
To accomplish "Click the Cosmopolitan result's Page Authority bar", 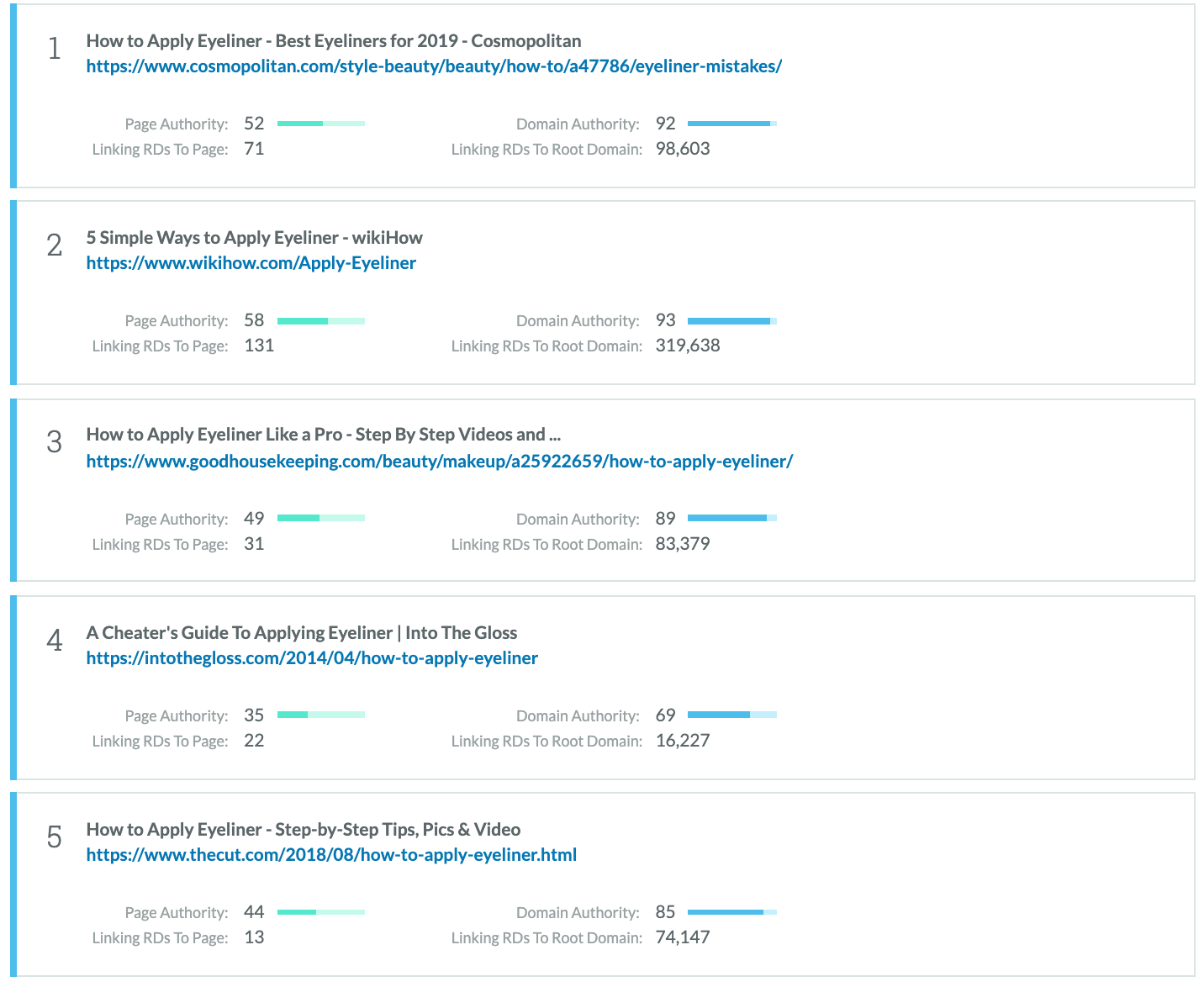I will (x=321, y=124).
